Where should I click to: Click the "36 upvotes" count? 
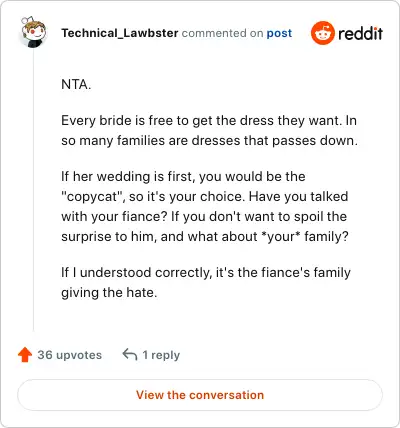[69, 355]
